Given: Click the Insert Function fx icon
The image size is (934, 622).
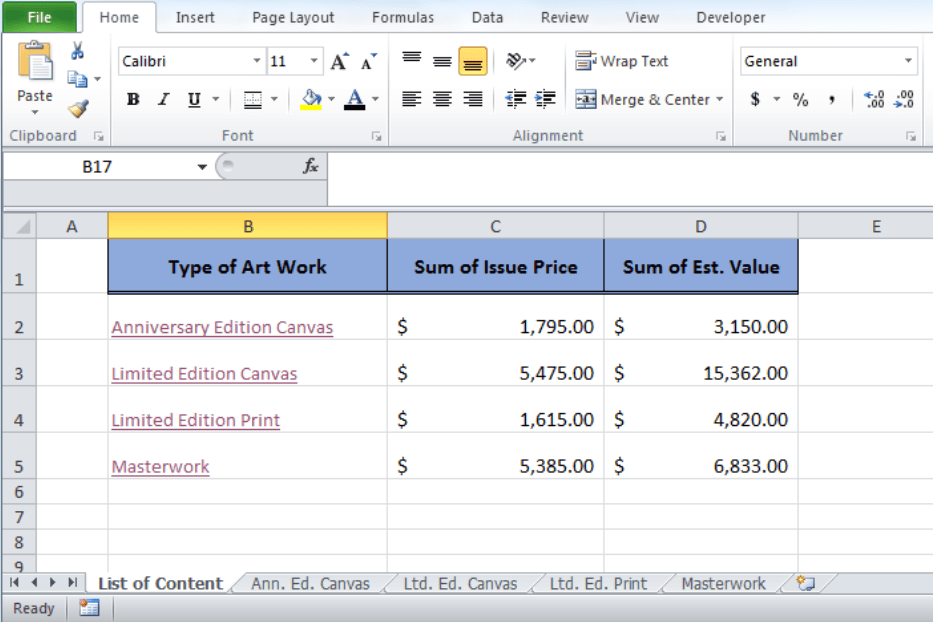Looking at the screenshot, I should point(310,166).
